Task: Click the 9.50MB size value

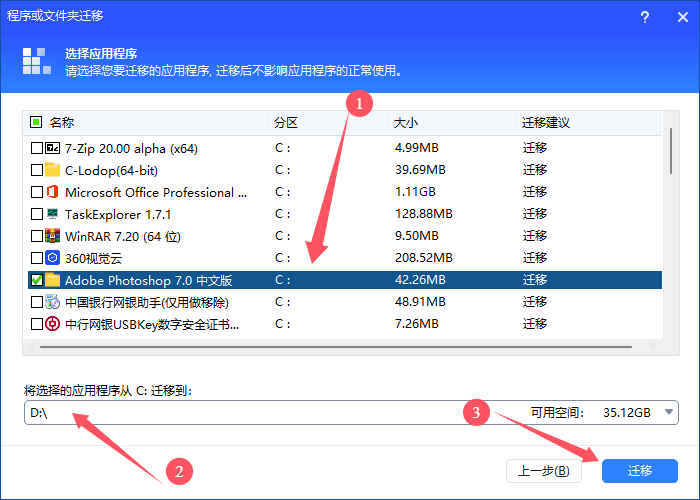Action: (x=417, y=235)
